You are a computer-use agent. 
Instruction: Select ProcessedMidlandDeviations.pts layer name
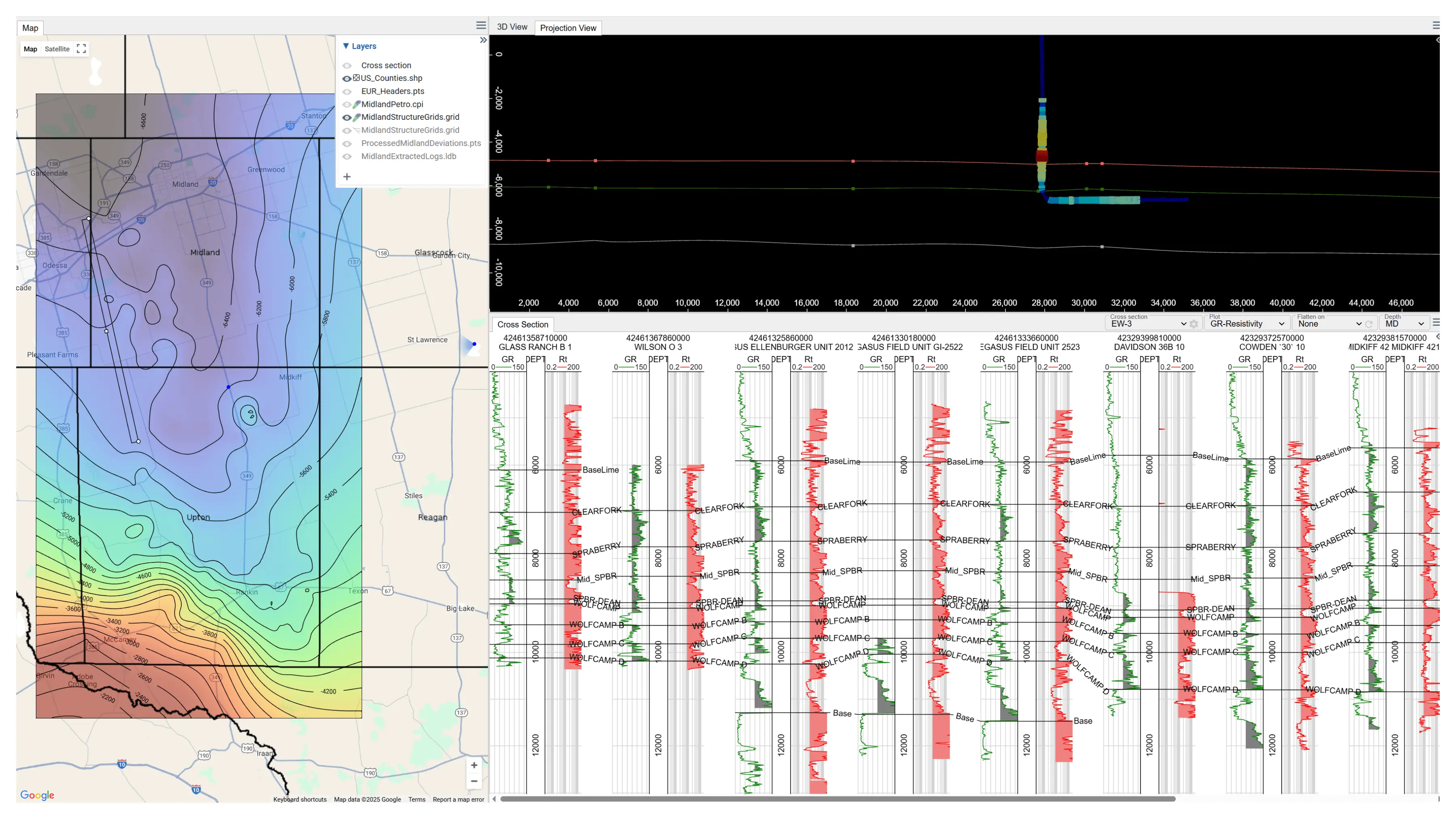421,143
